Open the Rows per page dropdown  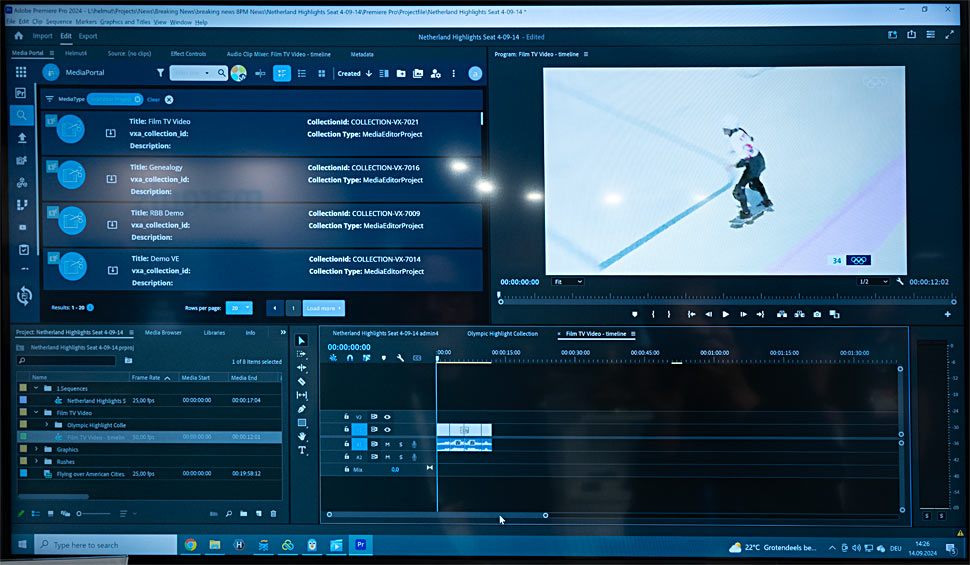pos(239,308)
